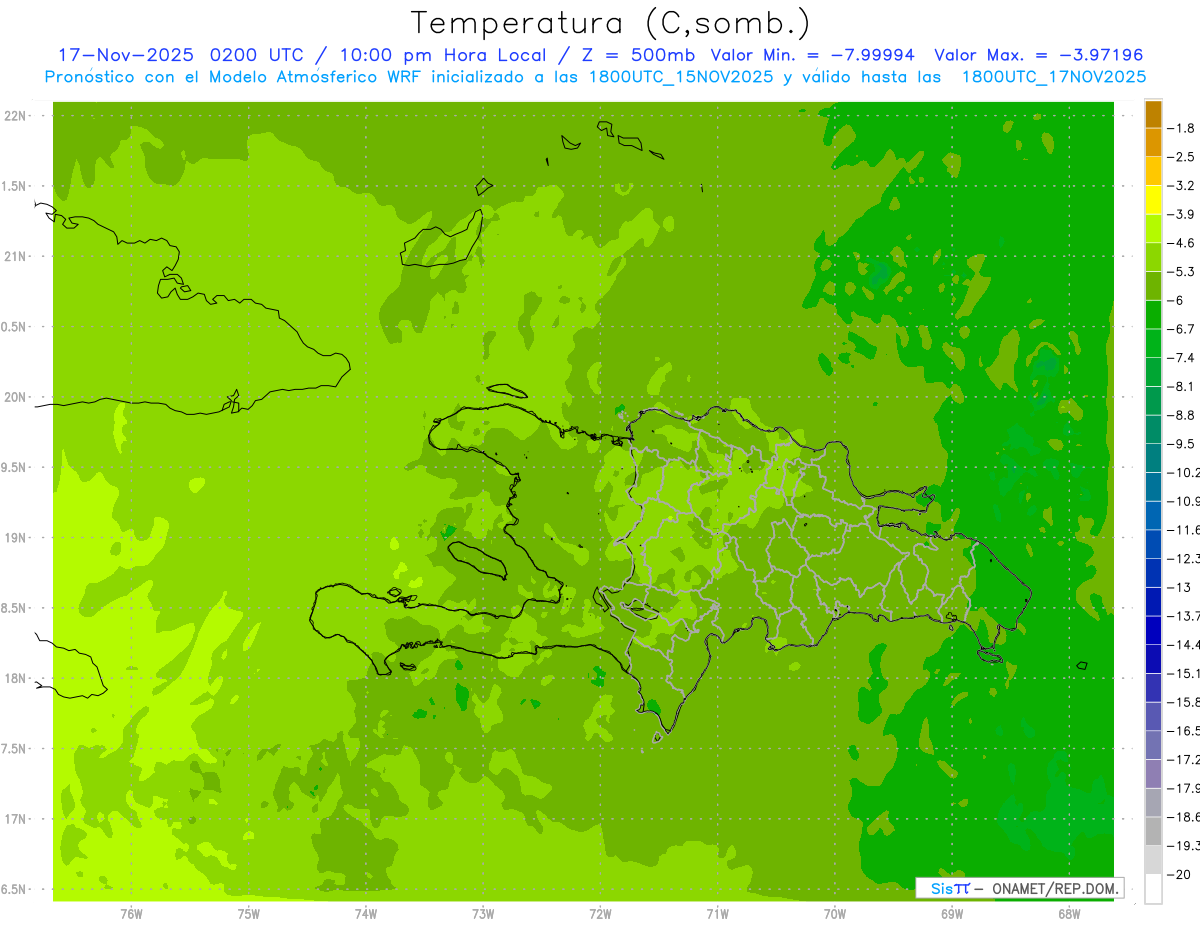Click the '71W' longitude axis label

[717, 914]
